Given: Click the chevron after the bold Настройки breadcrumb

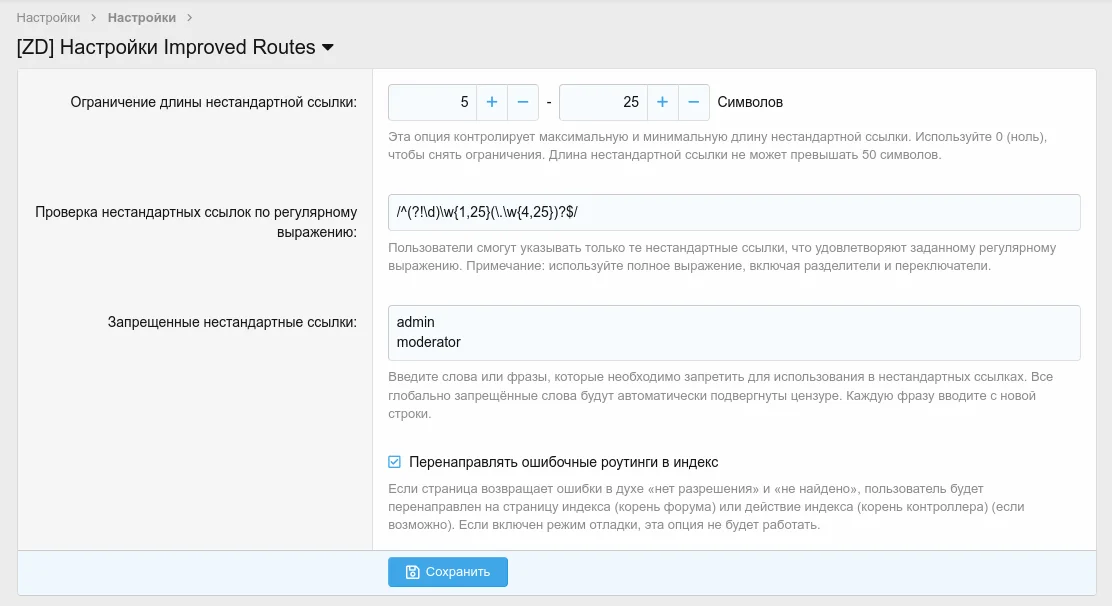Looking at the screenshot, I should (189, 18).
